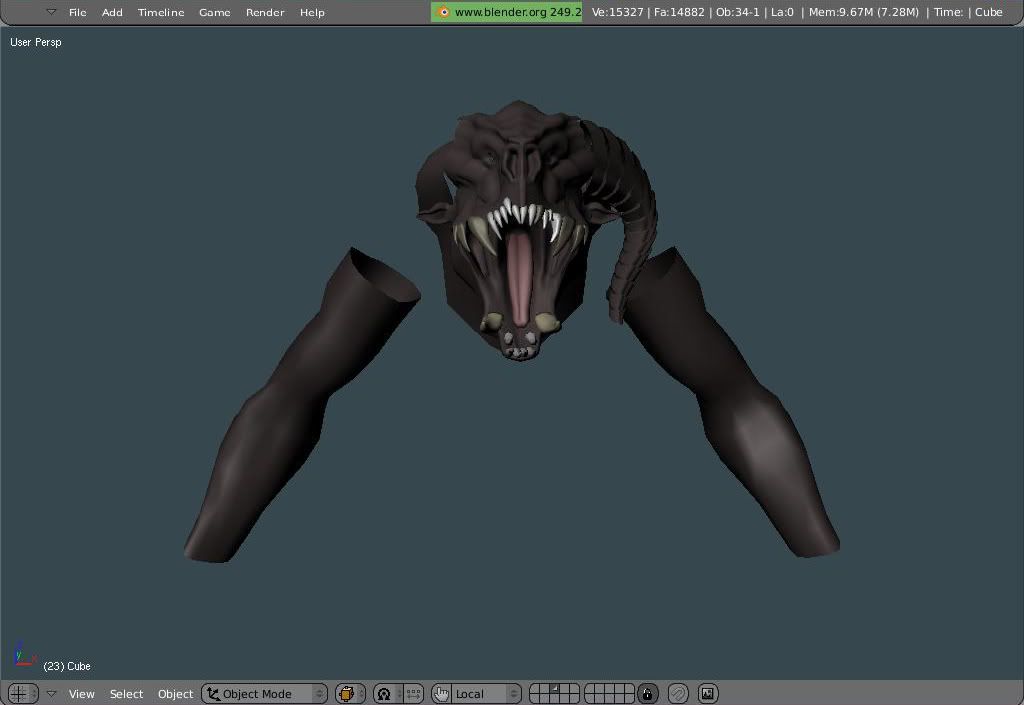Open the window type selector icon

(18, 693)
